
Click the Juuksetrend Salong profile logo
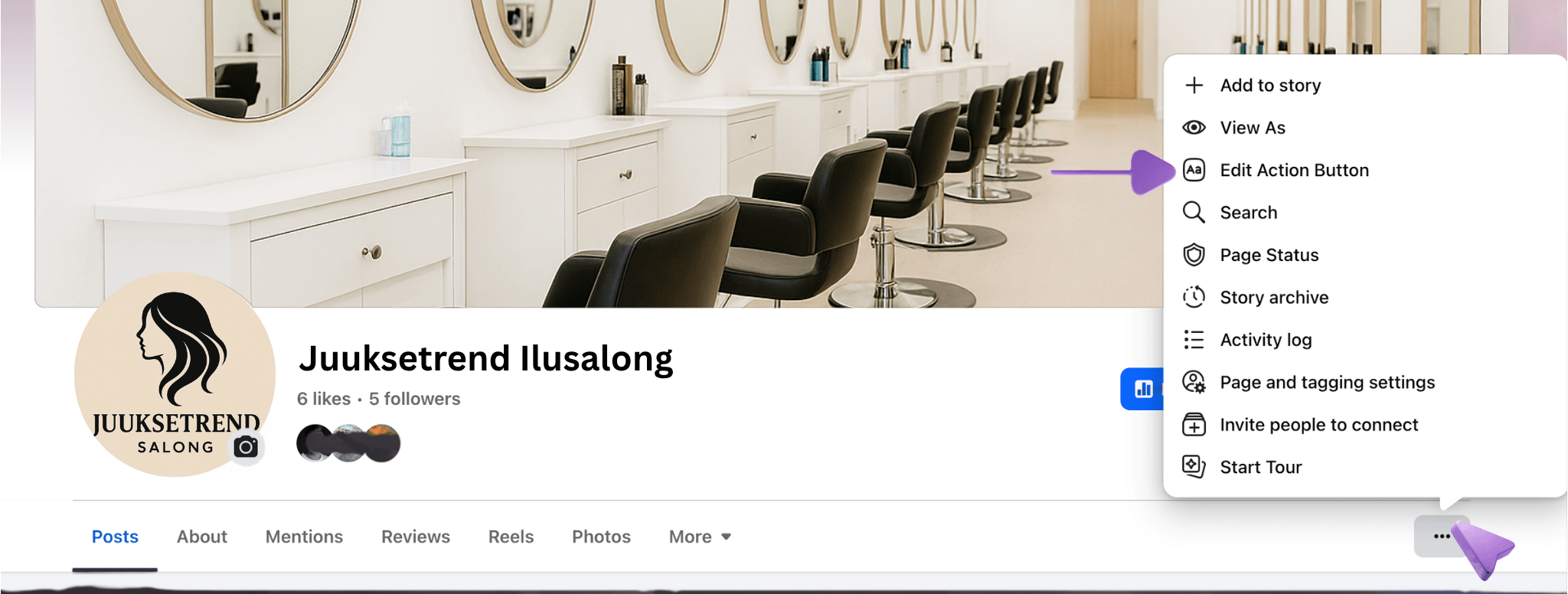point(175,374)
